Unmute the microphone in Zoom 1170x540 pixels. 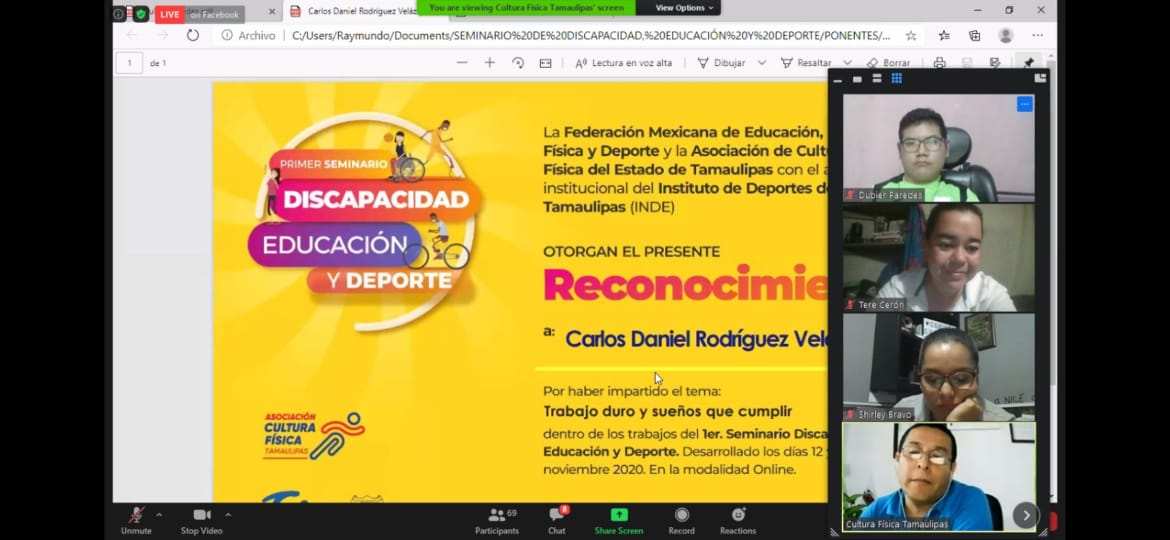pyautogui.click(x=136, y=517)
